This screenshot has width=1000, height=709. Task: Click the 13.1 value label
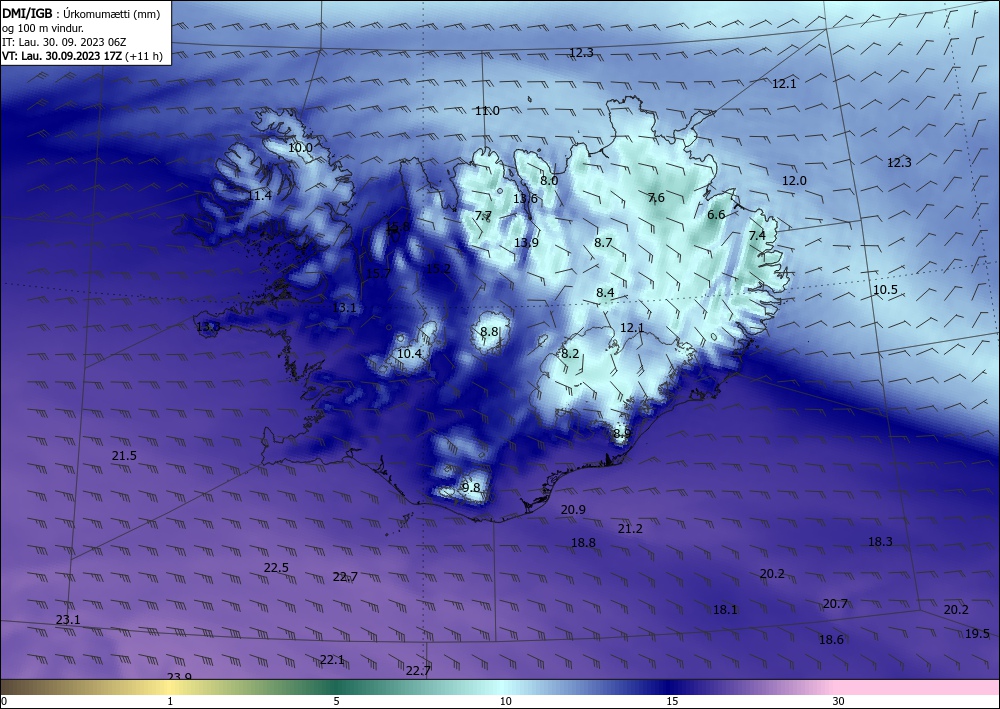click(344, 308)
